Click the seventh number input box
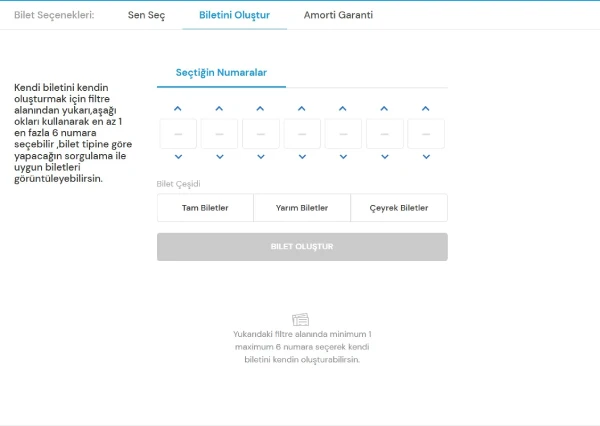This screenshot has height=426, width=600. (425, 133)
